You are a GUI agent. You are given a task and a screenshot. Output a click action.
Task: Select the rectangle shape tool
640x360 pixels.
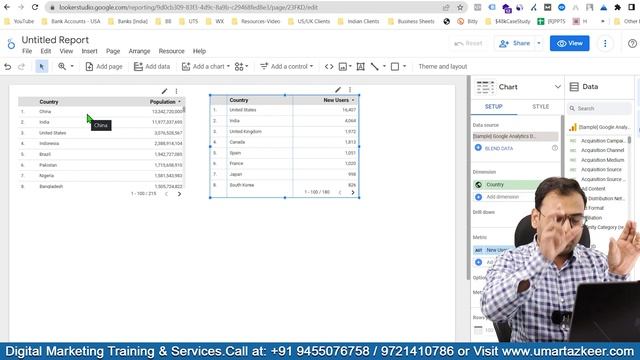click(395, 67)
